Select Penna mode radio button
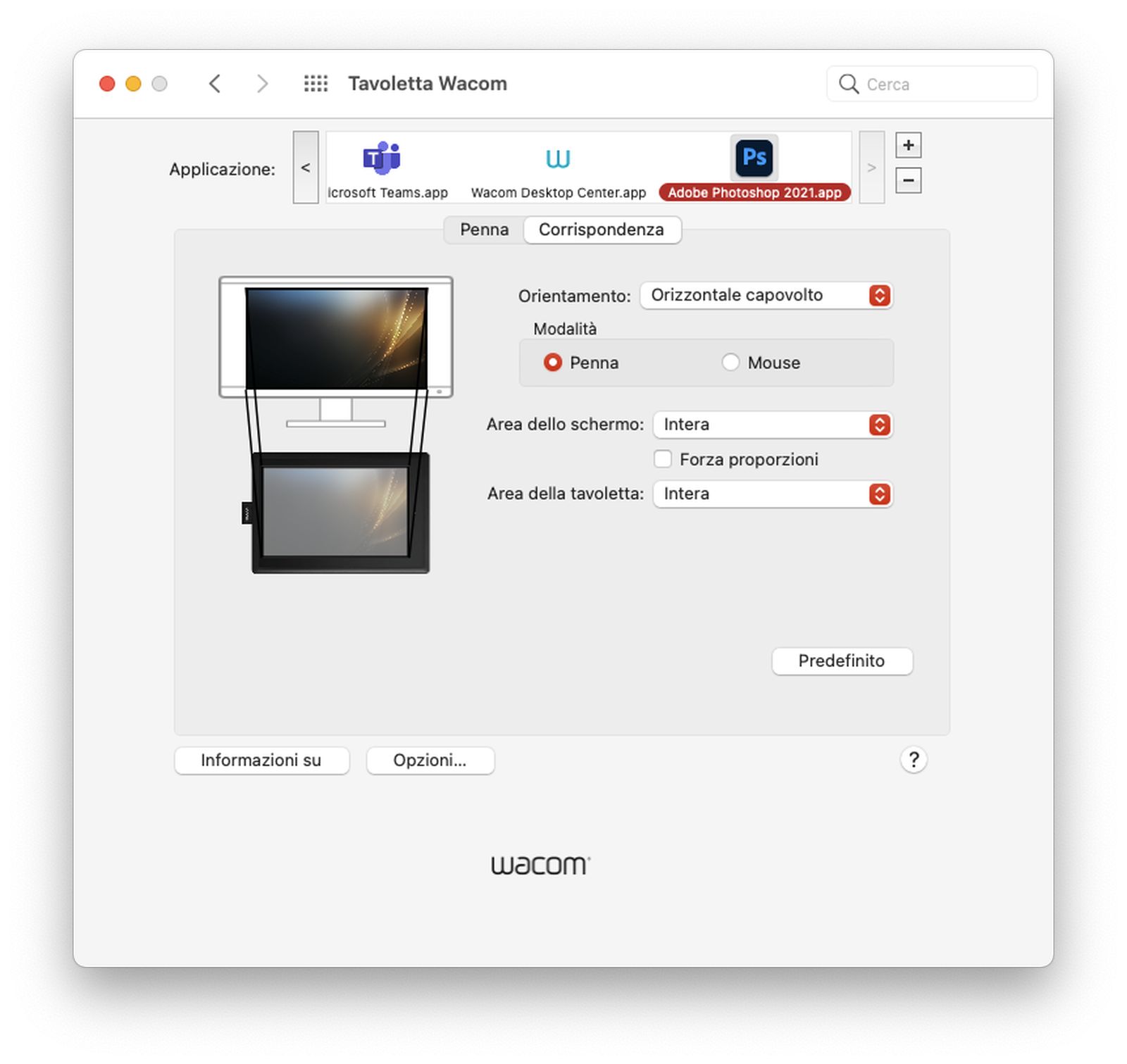Viewport: 1127px width, 1064px height. pos(553,363)
